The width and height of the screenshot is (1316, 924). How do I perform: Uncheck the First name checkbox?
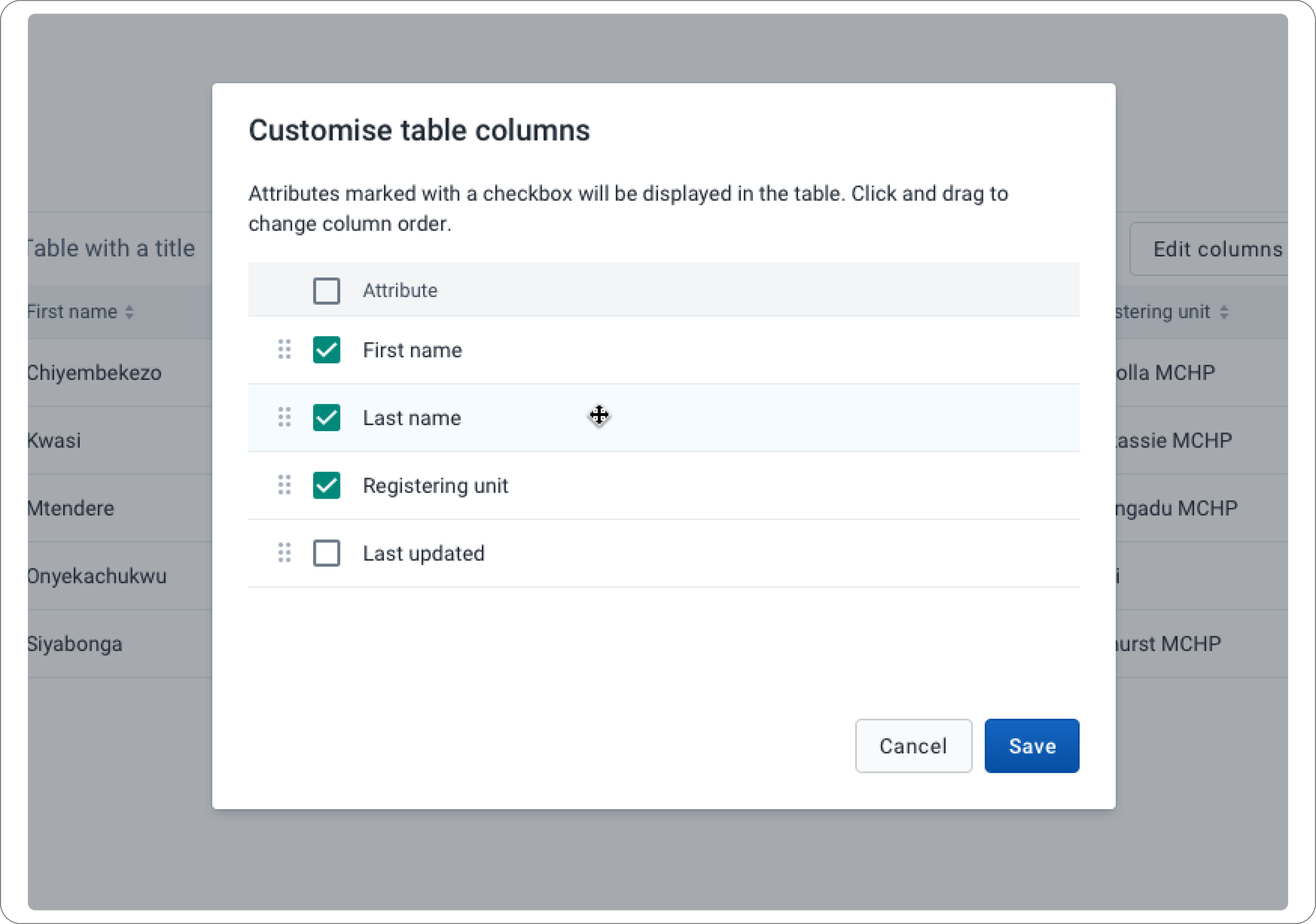(326, 350)
